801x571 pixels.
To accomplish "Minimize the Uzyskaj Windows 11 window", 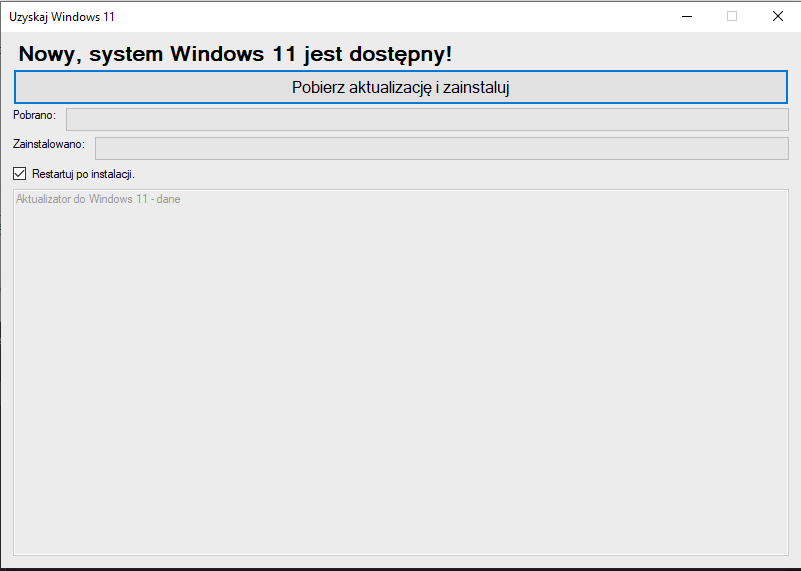I will tap(687, 16).
